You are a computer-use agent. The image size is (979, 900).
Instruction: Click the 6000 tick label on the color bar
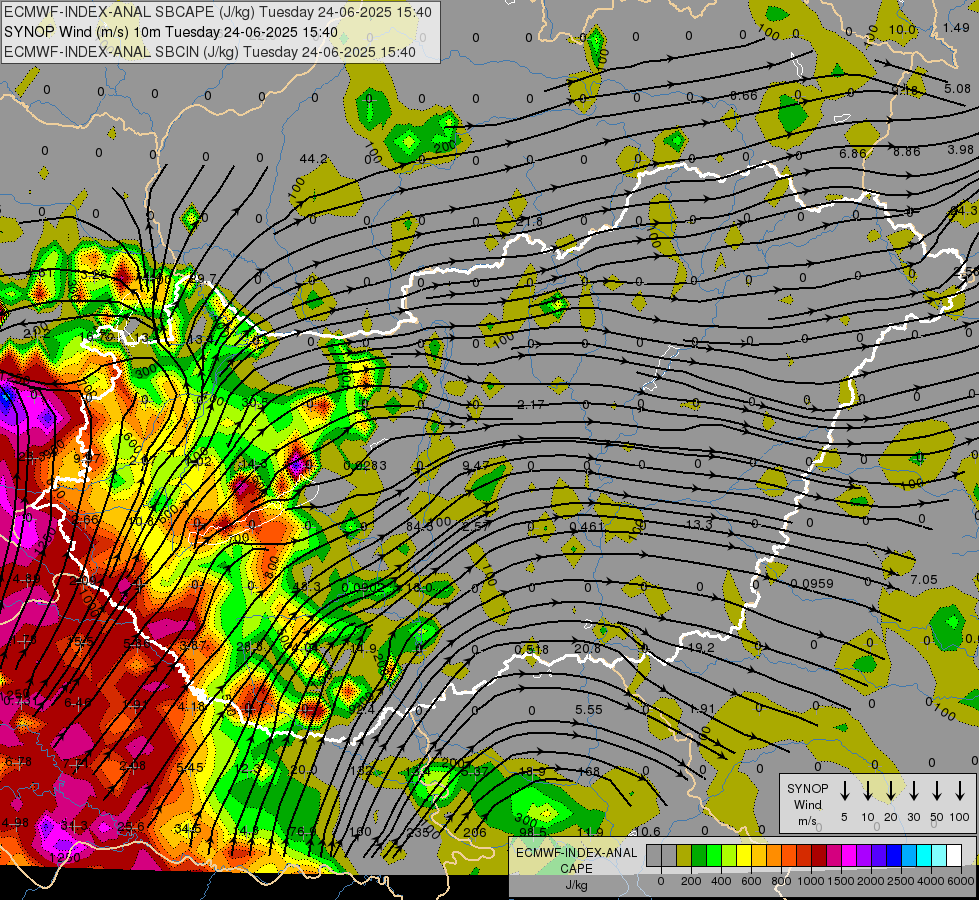pyautogui.click(x=962, y=881)
